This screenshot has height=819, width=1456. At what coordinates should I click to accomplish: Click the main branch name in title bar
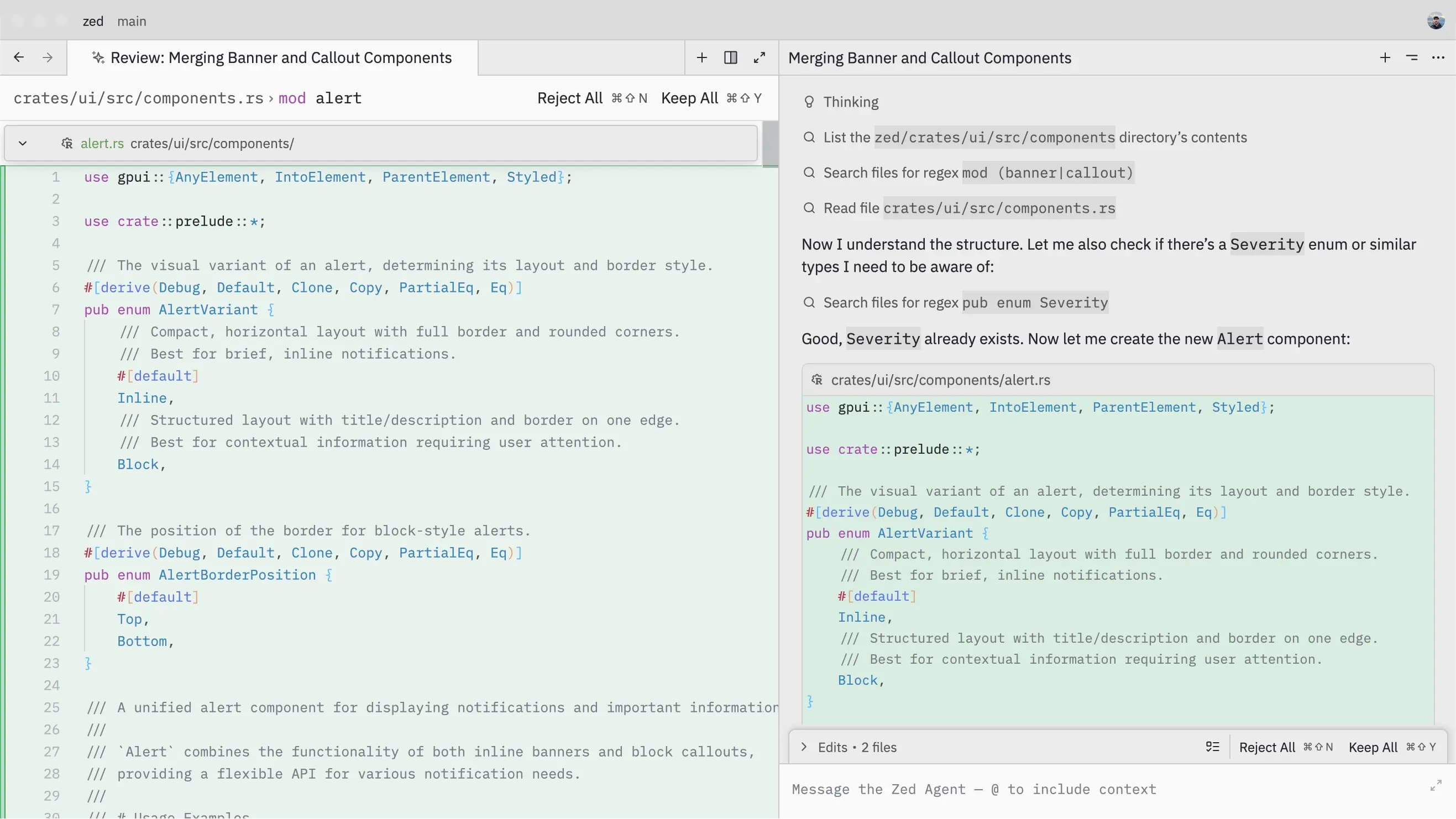click(x=131, y=21)
